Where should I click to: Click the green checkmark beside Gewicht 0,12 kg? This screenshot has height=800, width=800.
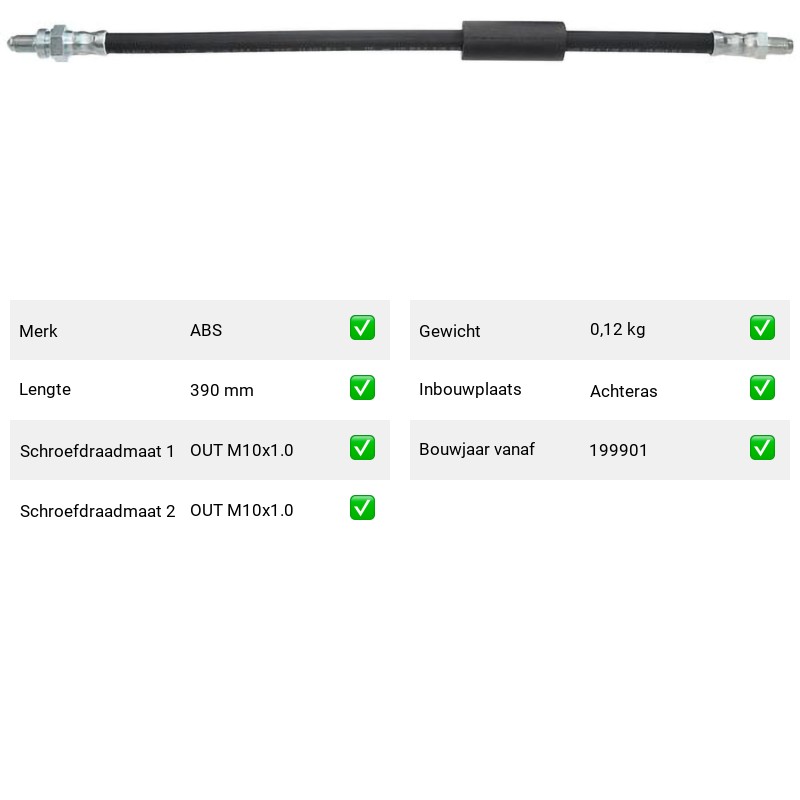point(762,328)
